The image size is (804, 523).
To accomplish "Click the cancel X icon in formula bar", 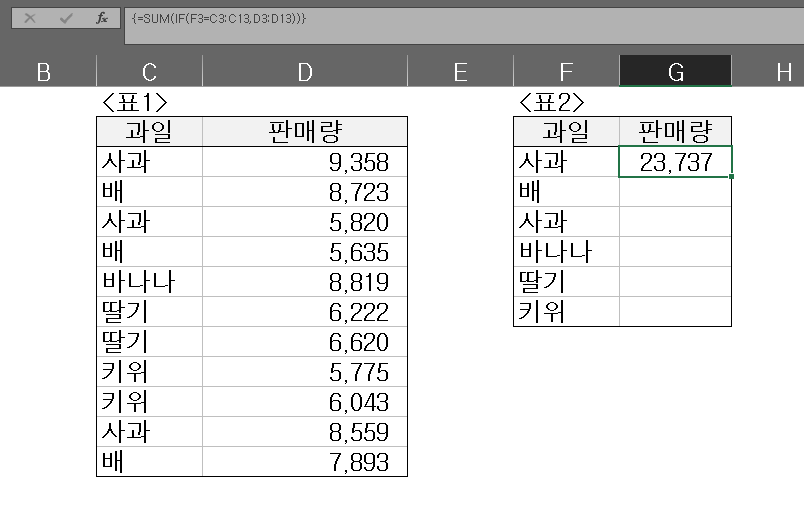I will coord(30,18).
